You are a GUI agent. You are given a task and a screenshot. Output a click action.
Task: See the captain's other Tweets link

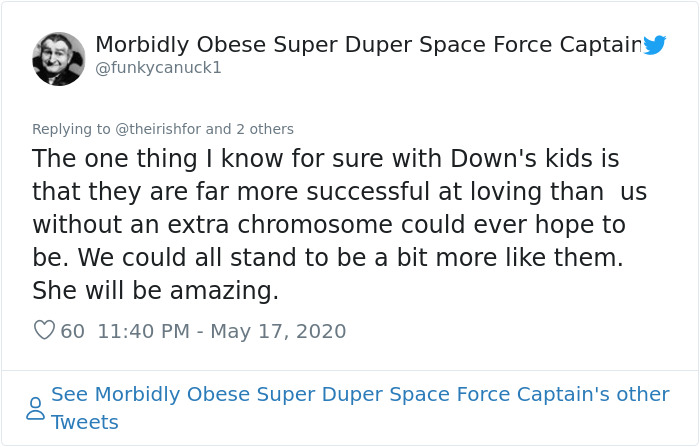360,394
